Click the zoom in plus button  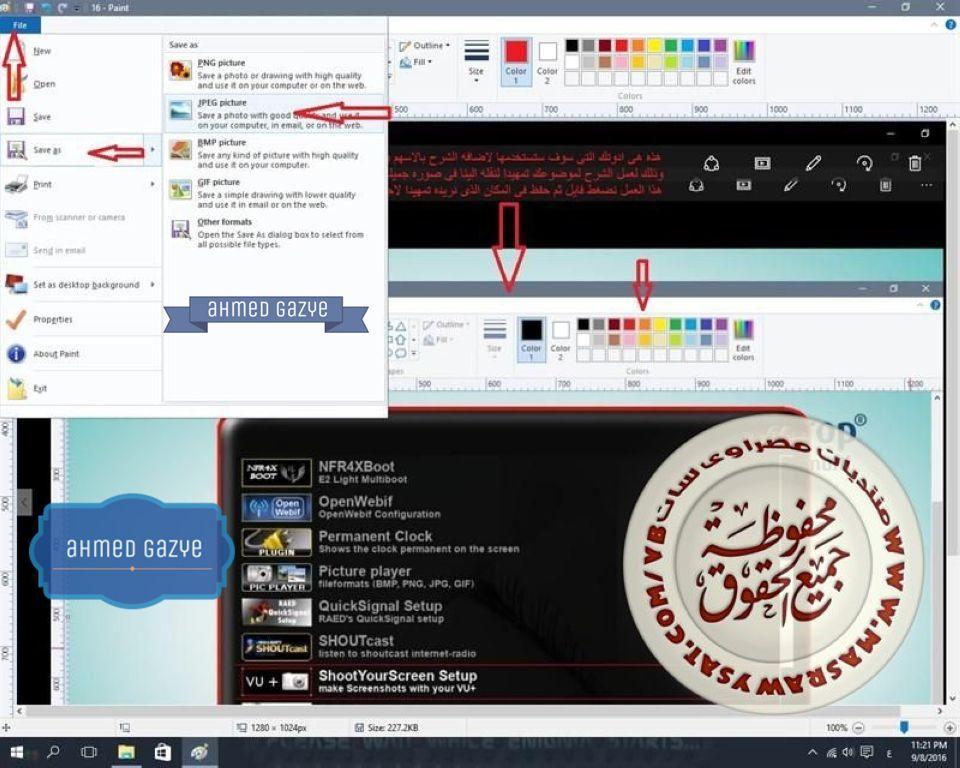[950, 728]
